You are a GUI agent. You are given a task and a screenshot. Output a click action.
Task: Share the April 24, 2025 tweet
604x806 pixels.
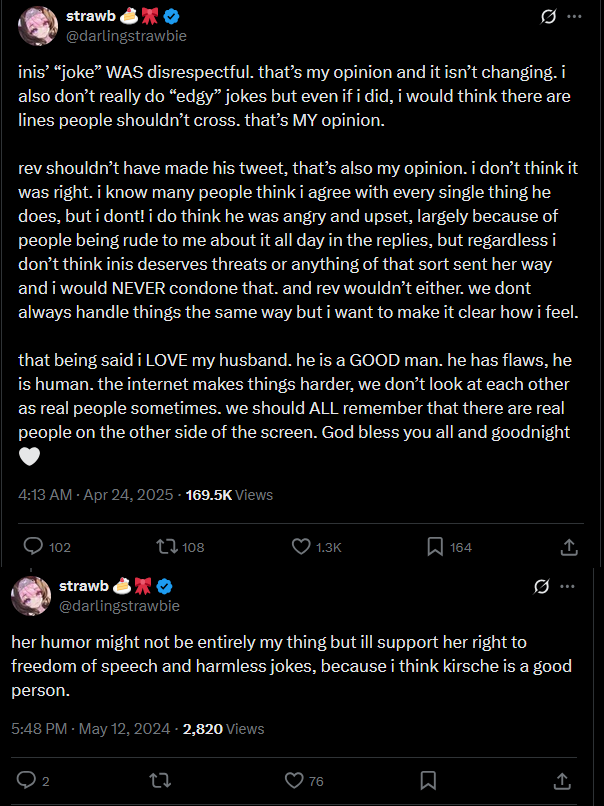[568, 547]
